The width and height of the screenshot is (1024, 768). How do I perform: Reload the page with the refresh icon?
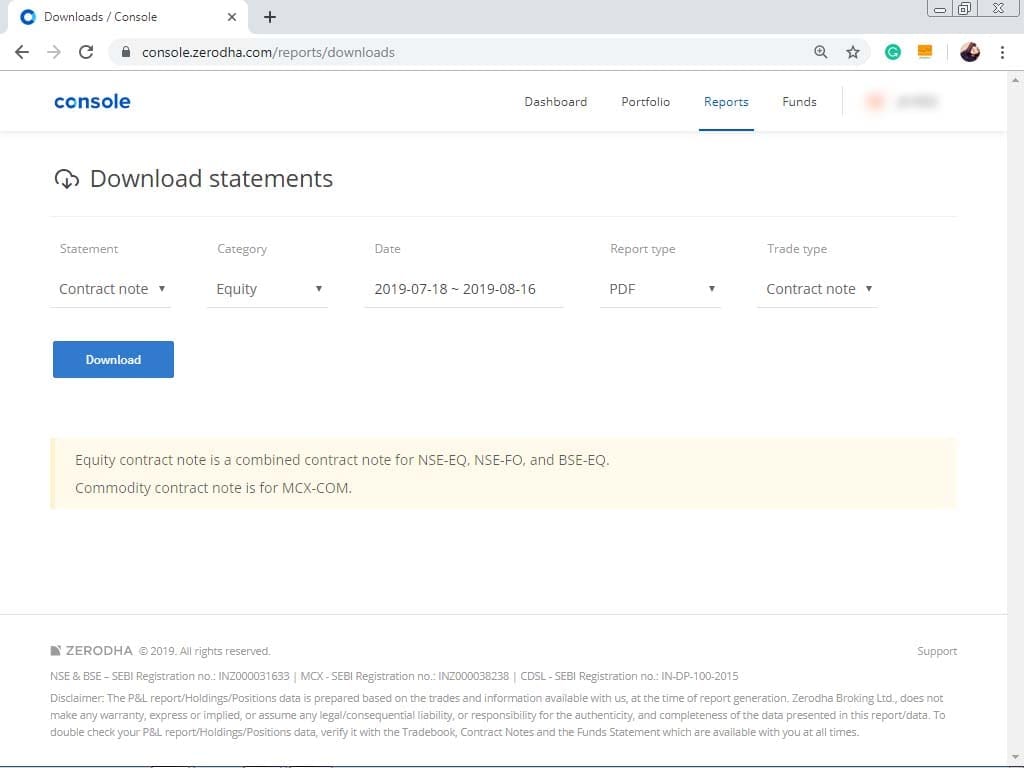click(x=86, y=52)
